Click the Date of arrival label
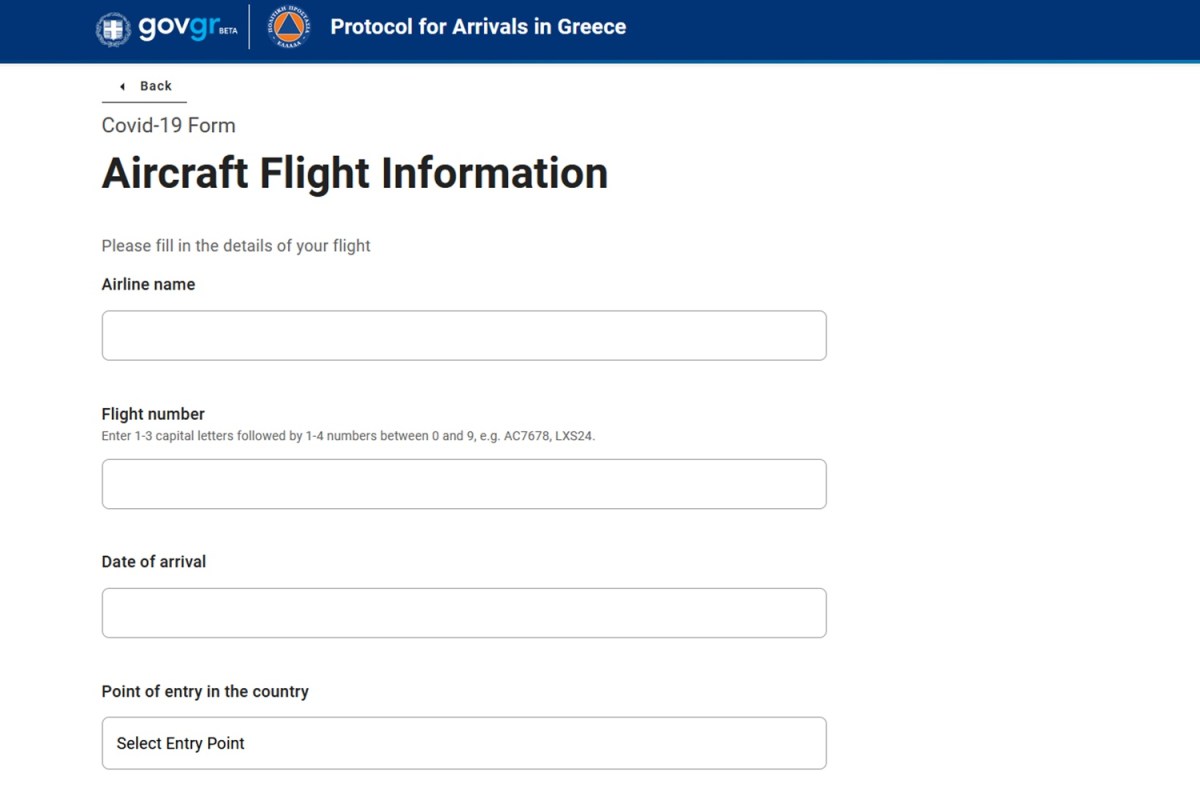1200x800 pixels. coord(154,562)
